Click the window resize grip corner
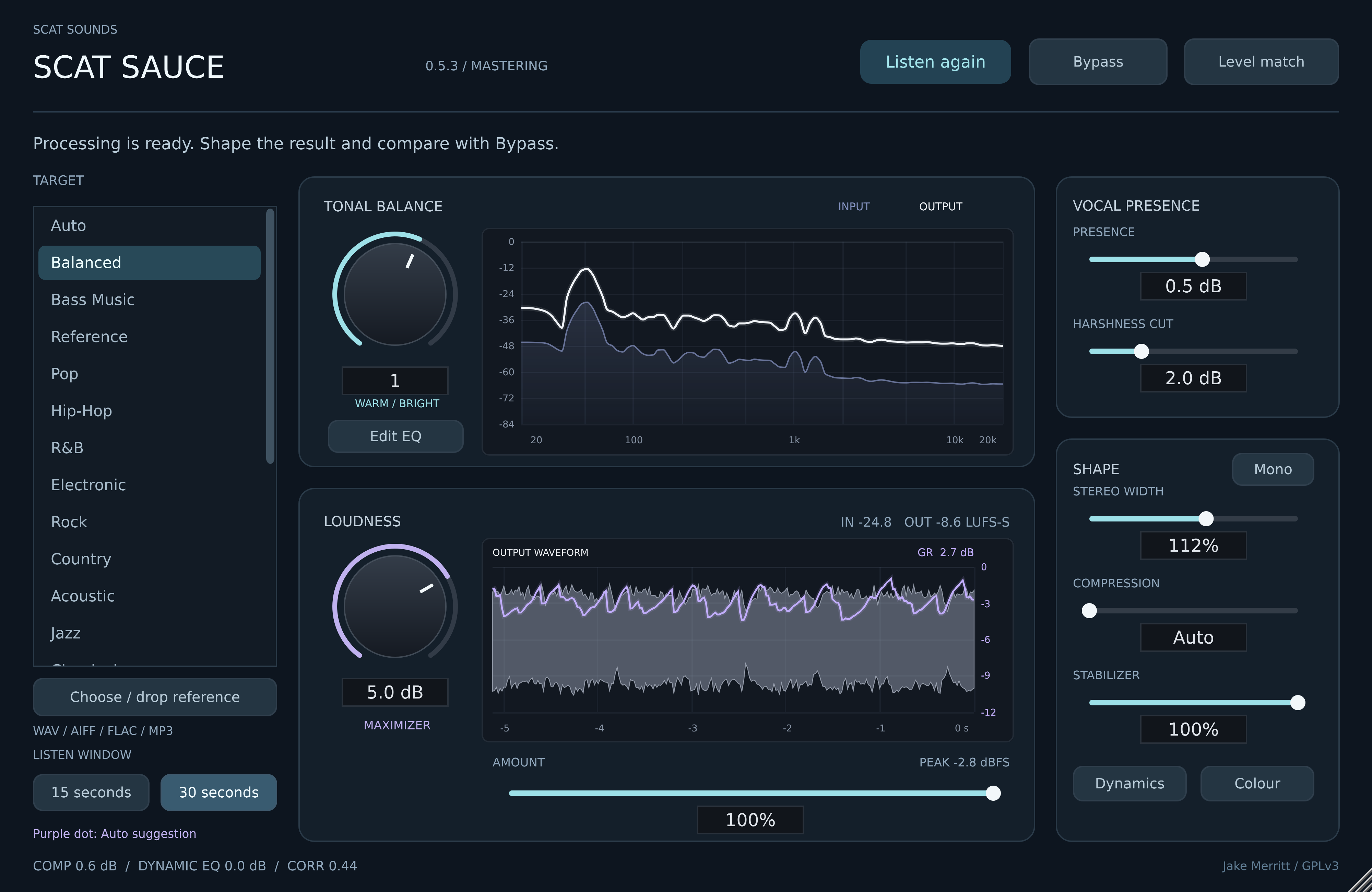The width and height of the screenshot is (1372, 892). click(x=1360, y=880)
